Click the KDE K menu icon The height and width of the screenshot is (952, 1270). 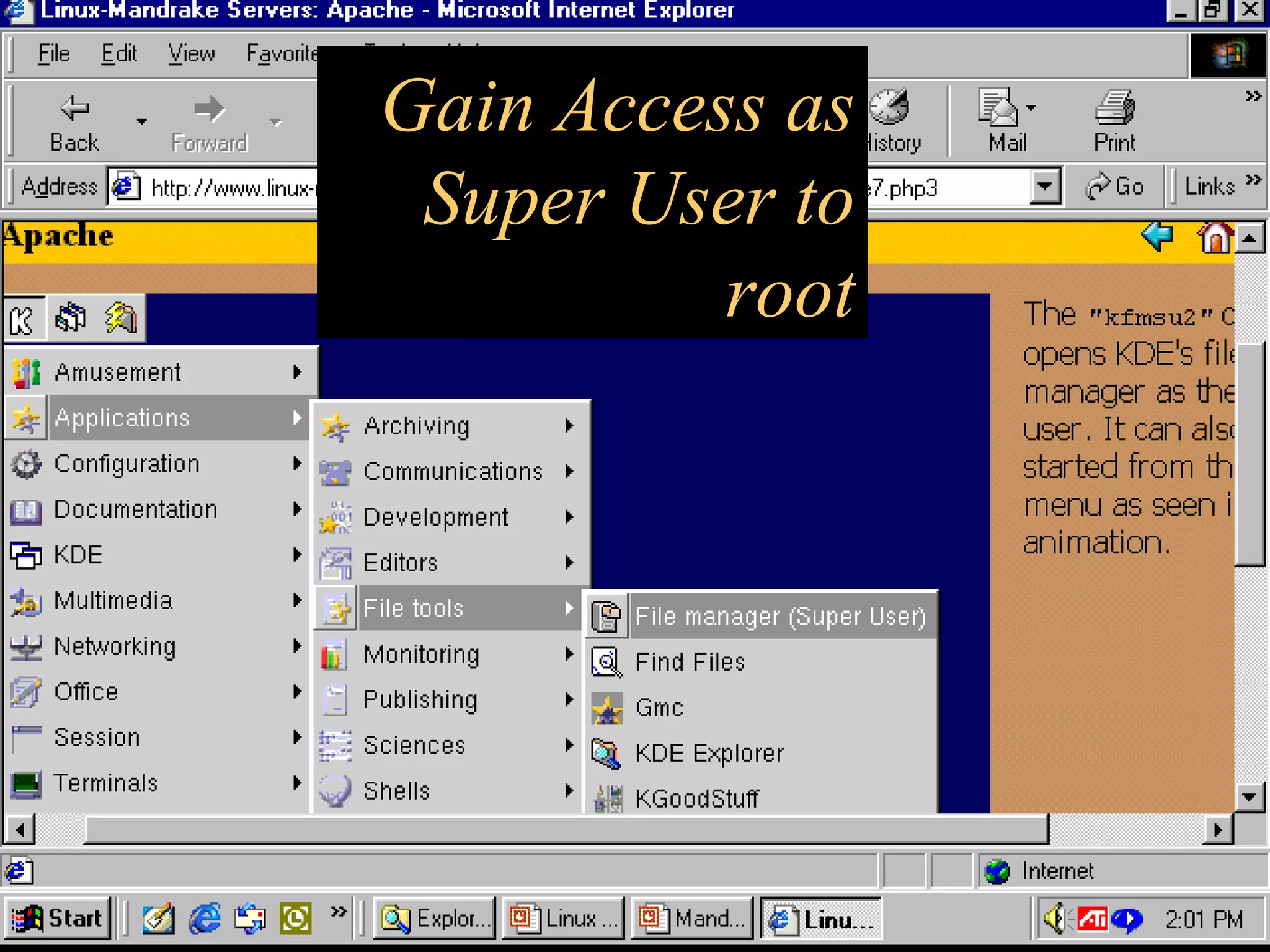pyautogui.click(x=24, y=320)
